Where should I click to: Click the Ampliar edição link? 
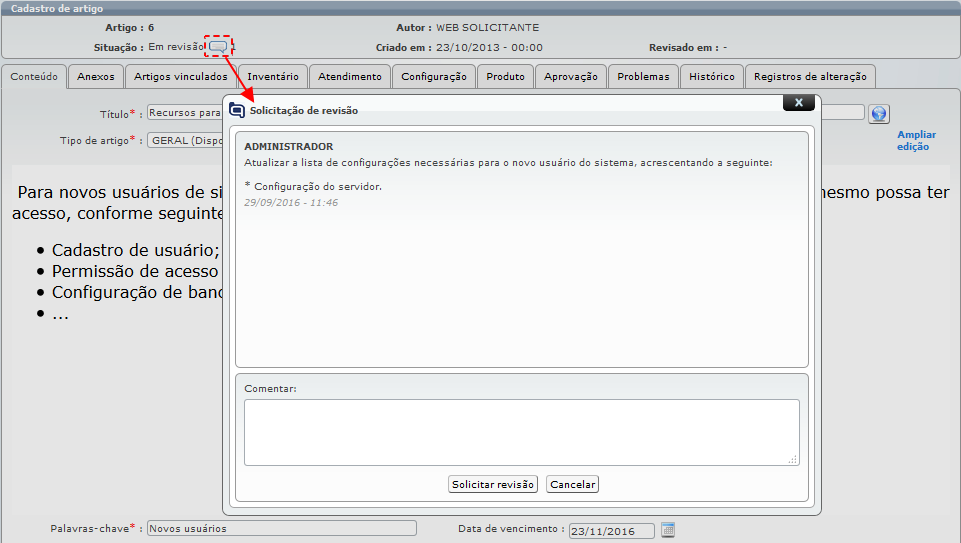tap(916, 141)
